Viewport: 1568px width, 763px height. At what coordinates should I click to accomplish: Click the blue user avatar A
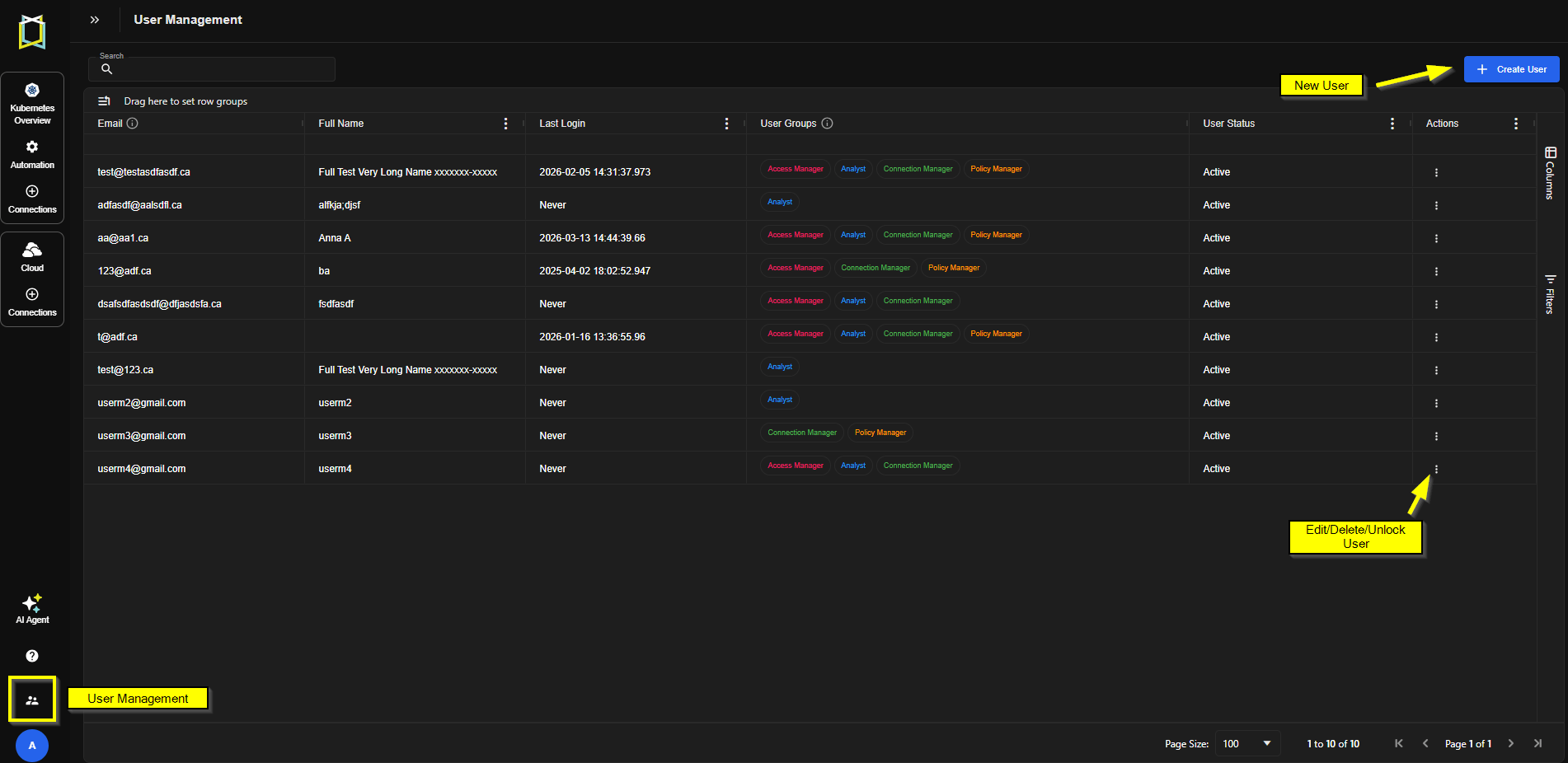point(32,746)
